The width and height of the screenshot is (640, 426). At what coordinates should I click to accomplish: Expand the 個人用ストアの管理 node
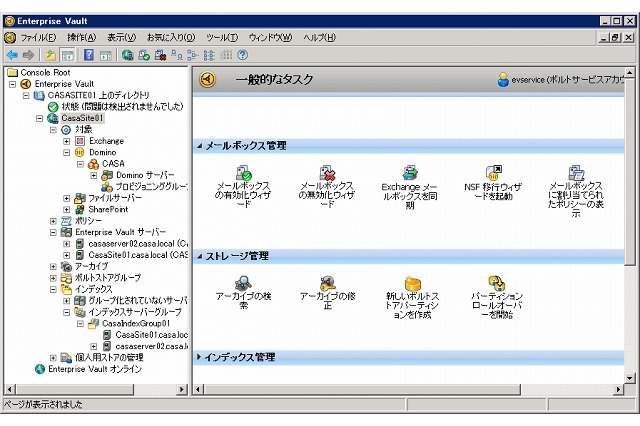[x=53, y=358]
